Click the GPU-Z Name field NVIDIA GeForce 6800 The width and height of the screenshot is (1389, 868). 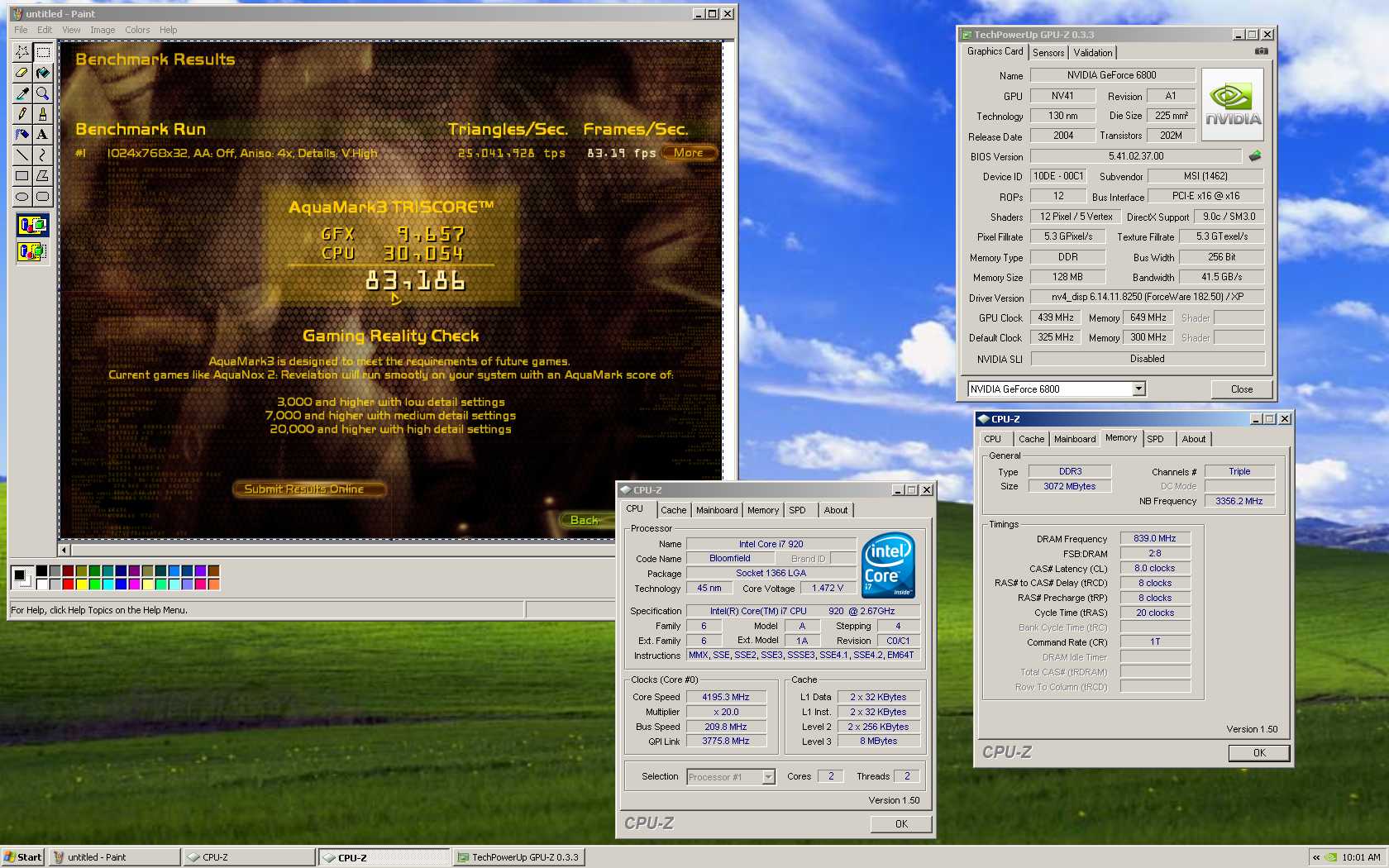(x=1112, y=75)
